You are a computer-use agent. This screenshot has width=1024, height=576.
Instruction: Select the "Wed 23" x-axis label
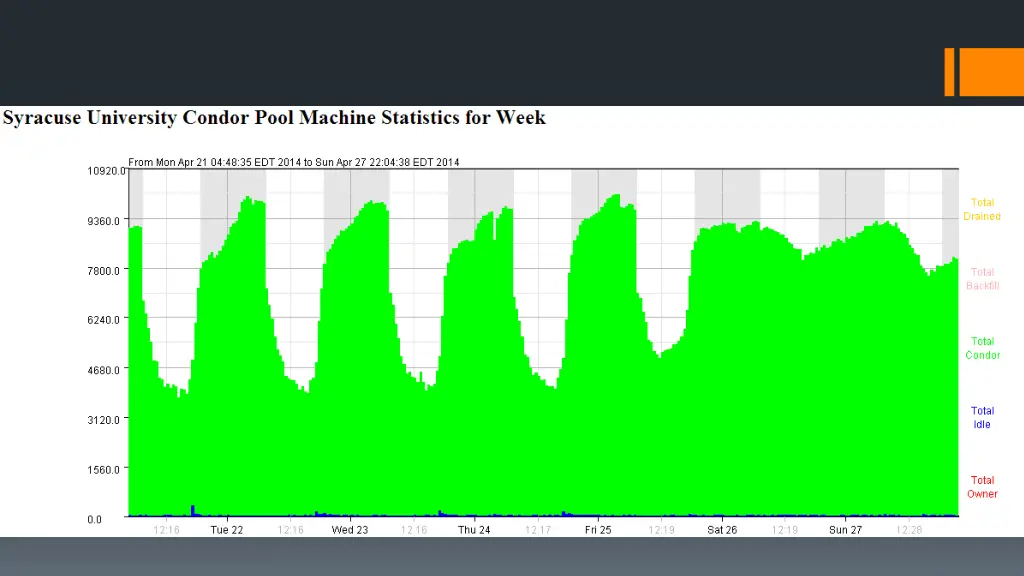[350, 530]
